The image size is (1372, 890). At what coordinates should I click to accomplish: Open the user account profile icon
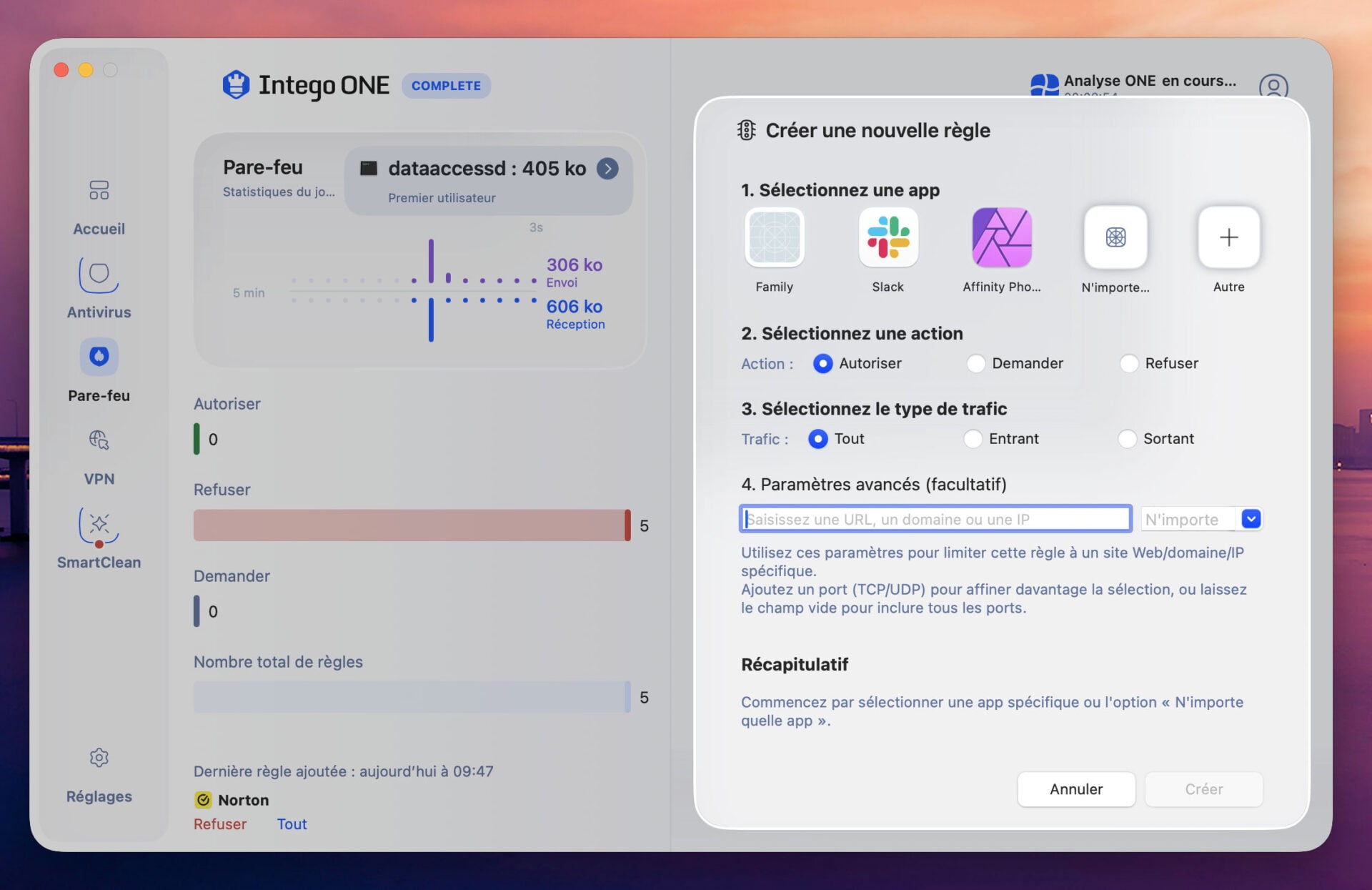[x=1273, y=86]
